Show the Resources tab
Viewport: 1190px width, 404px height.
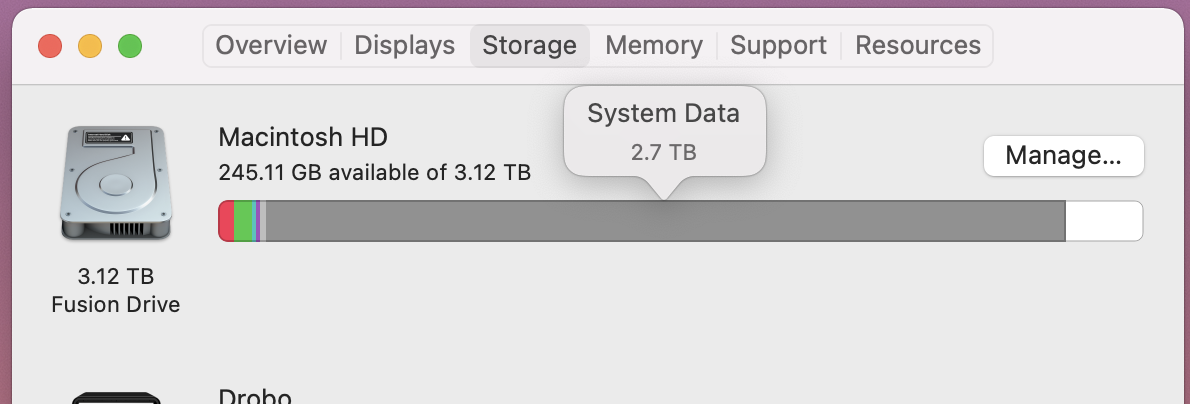[x=918, y=46]
